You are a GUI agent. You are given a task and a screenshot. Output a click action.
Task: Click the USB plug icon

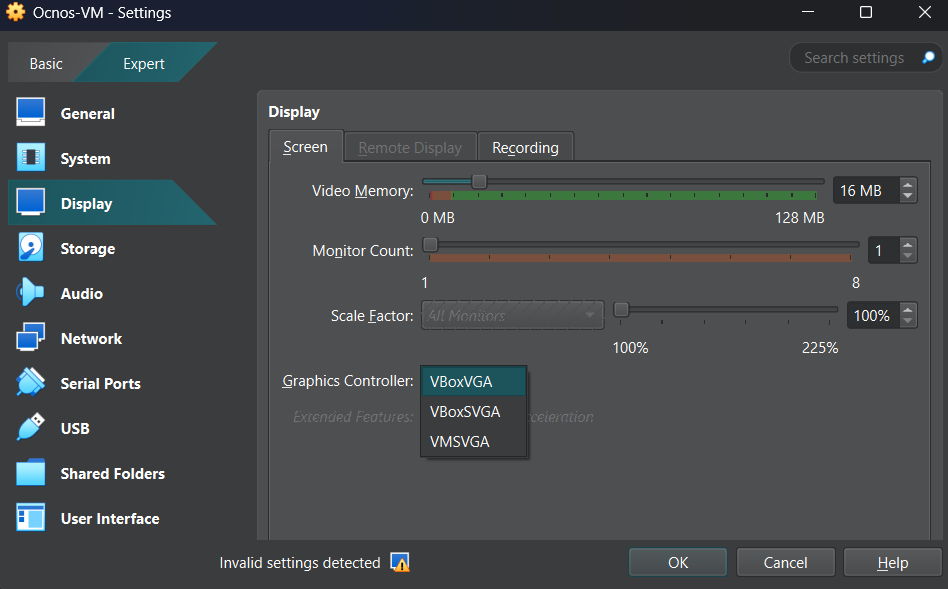click(31, 428)
